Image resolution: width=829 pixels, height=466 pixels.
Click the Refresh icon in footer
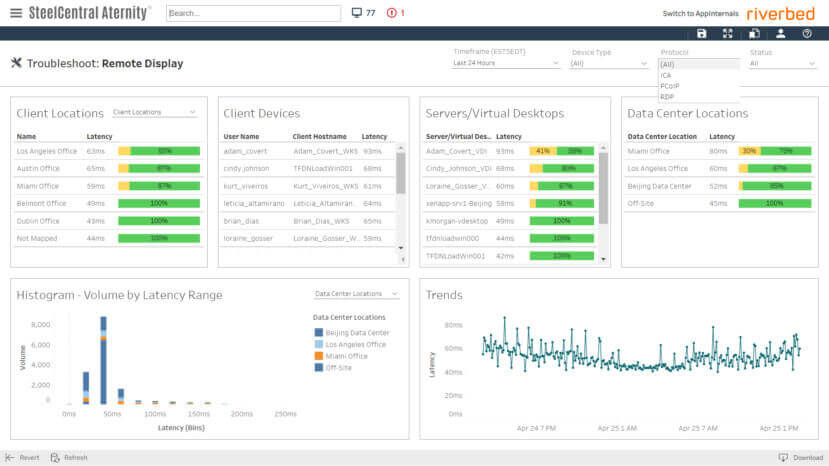(x=55, y=458)
